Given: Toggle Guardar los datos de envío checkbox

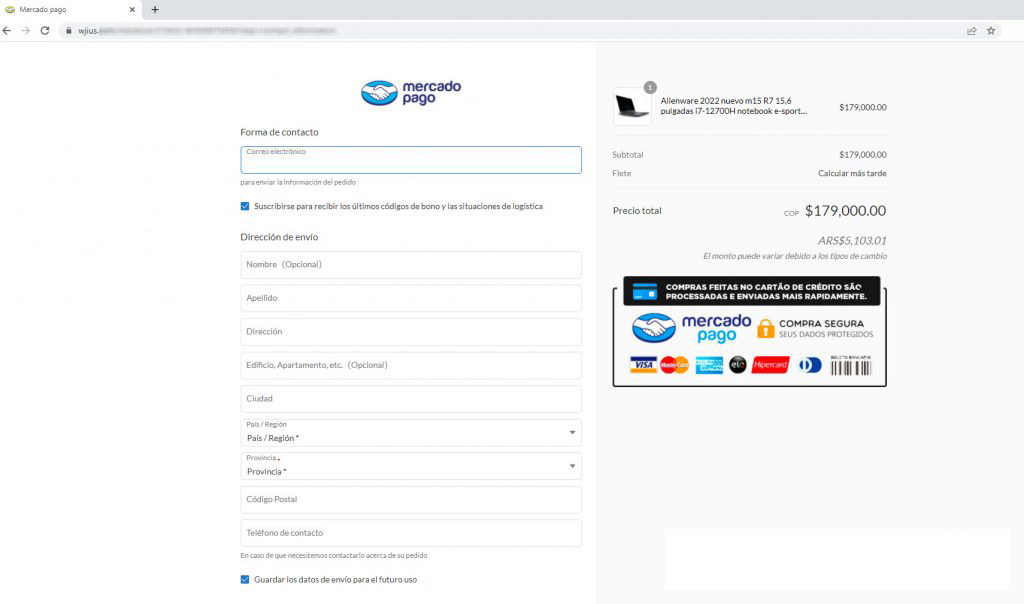Looking at the screenshot, I should (x=245, y=580).
